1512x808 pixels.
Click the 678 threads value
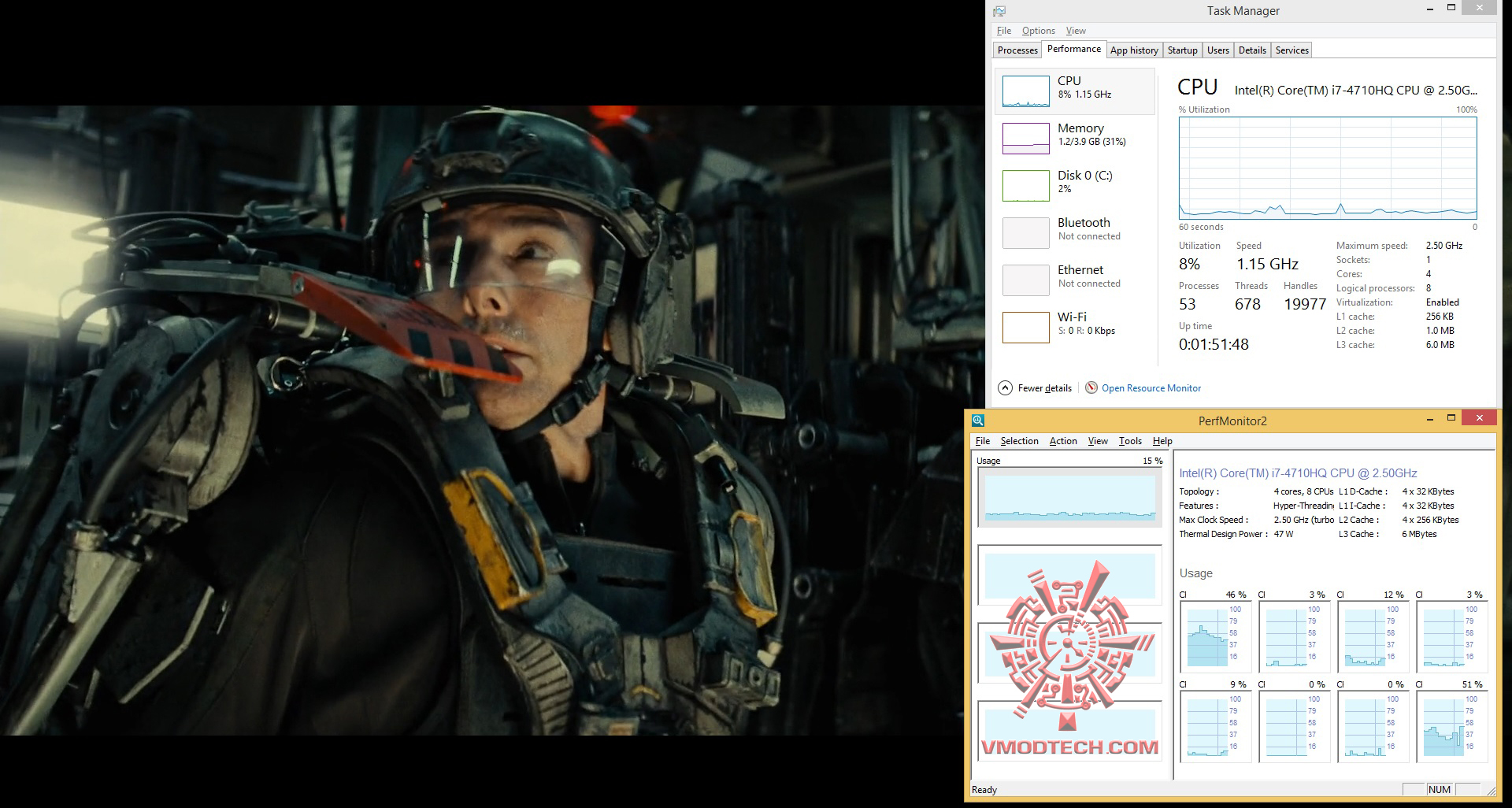(x=1247, y=304)
